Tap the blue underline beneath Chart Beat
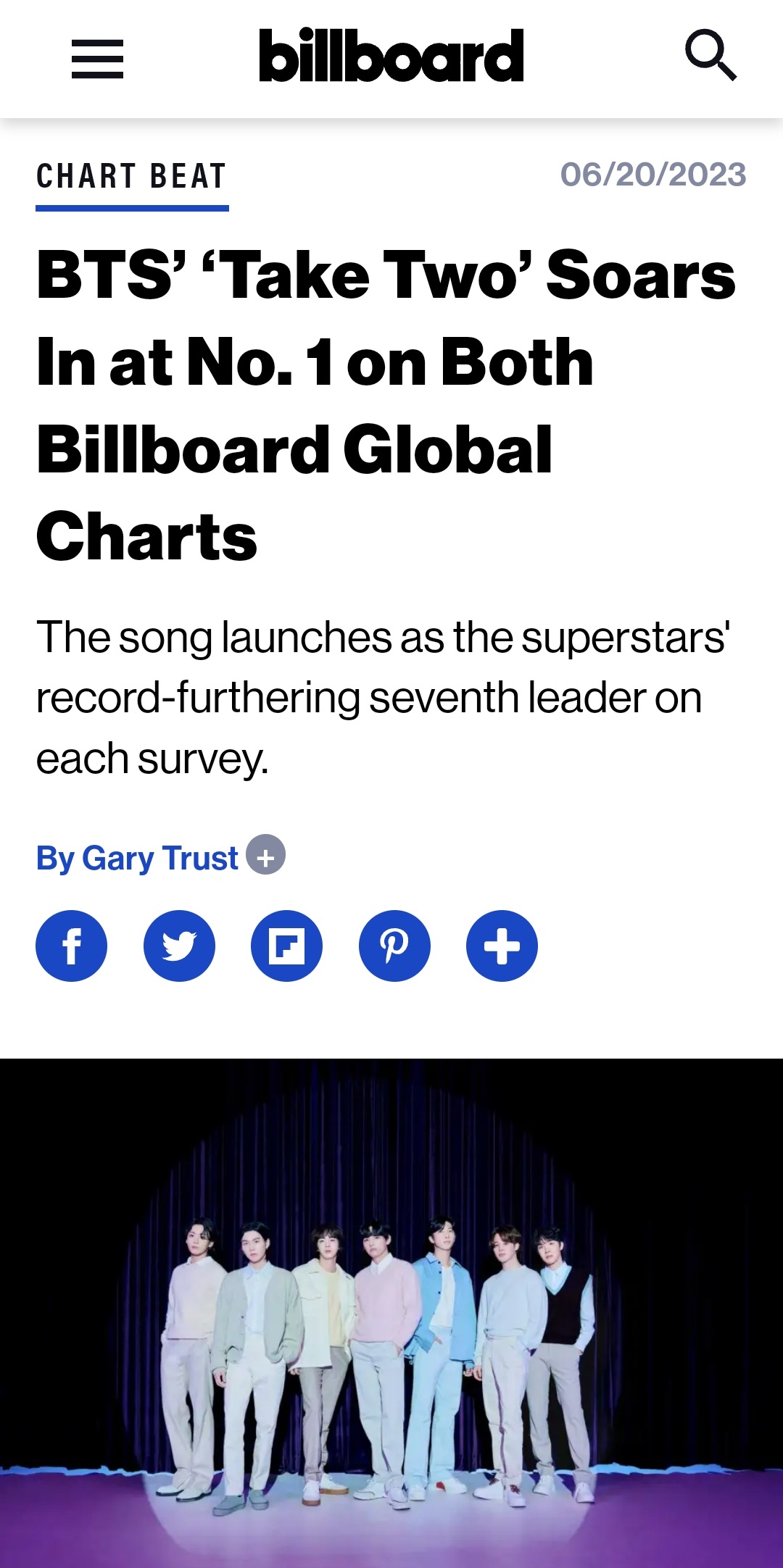 coord(132,209)
